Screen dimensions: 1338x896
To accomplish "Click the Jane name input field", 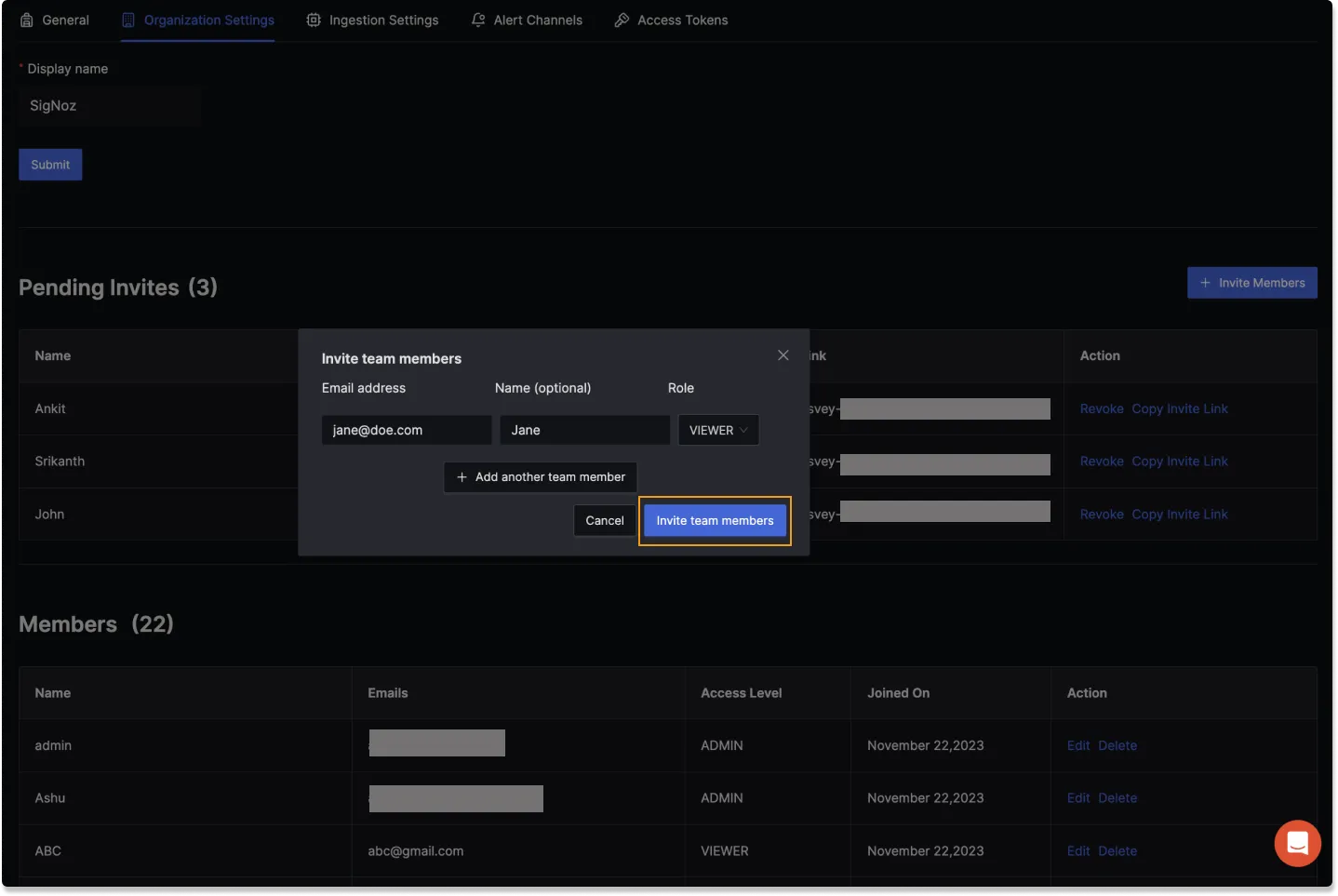I will [x=584, y=430].
